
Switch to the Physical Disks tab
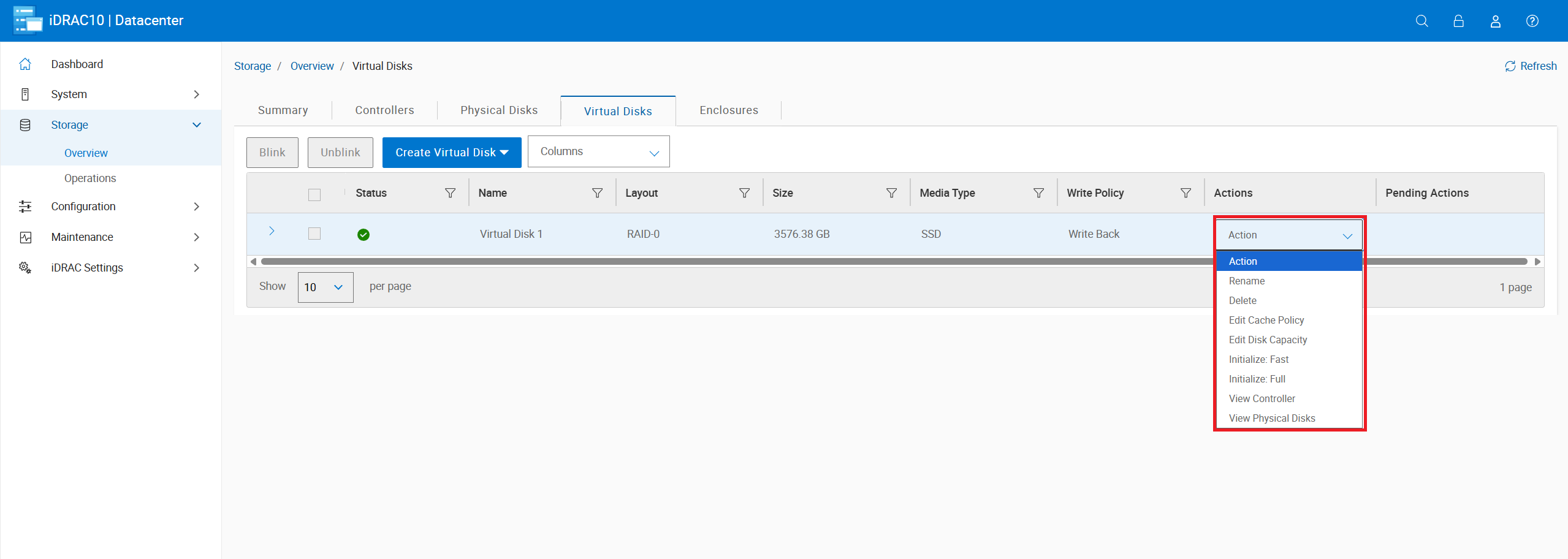click(498, 110)
